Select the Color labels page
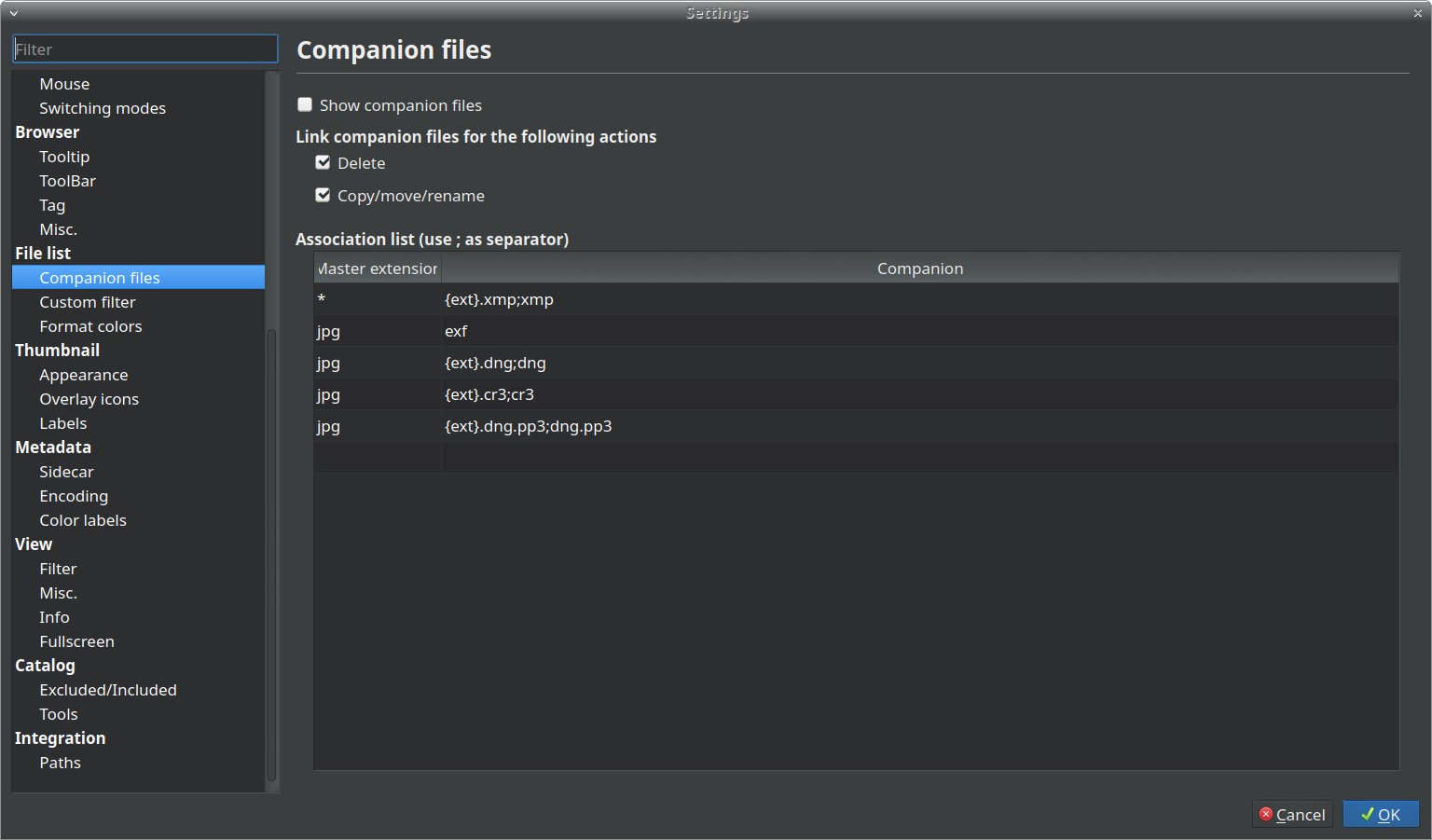Screen dimensions: 1432x840 (x=83, y=520)
